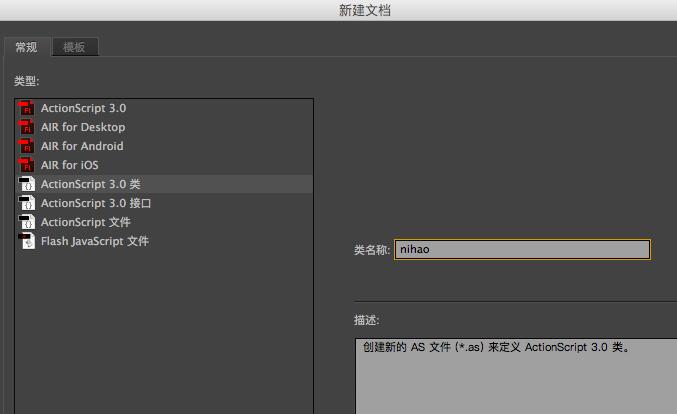Select ActionScript 3.0 接口 entry

pyautogui.click(x=164, y=203)
